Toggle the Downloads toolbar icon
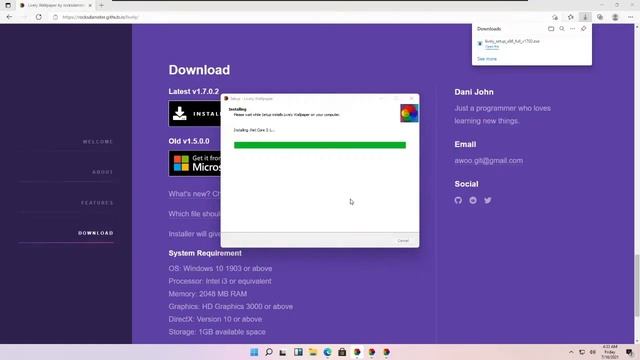The height and width of the screenshot is (360, 640). click(585, 17)
